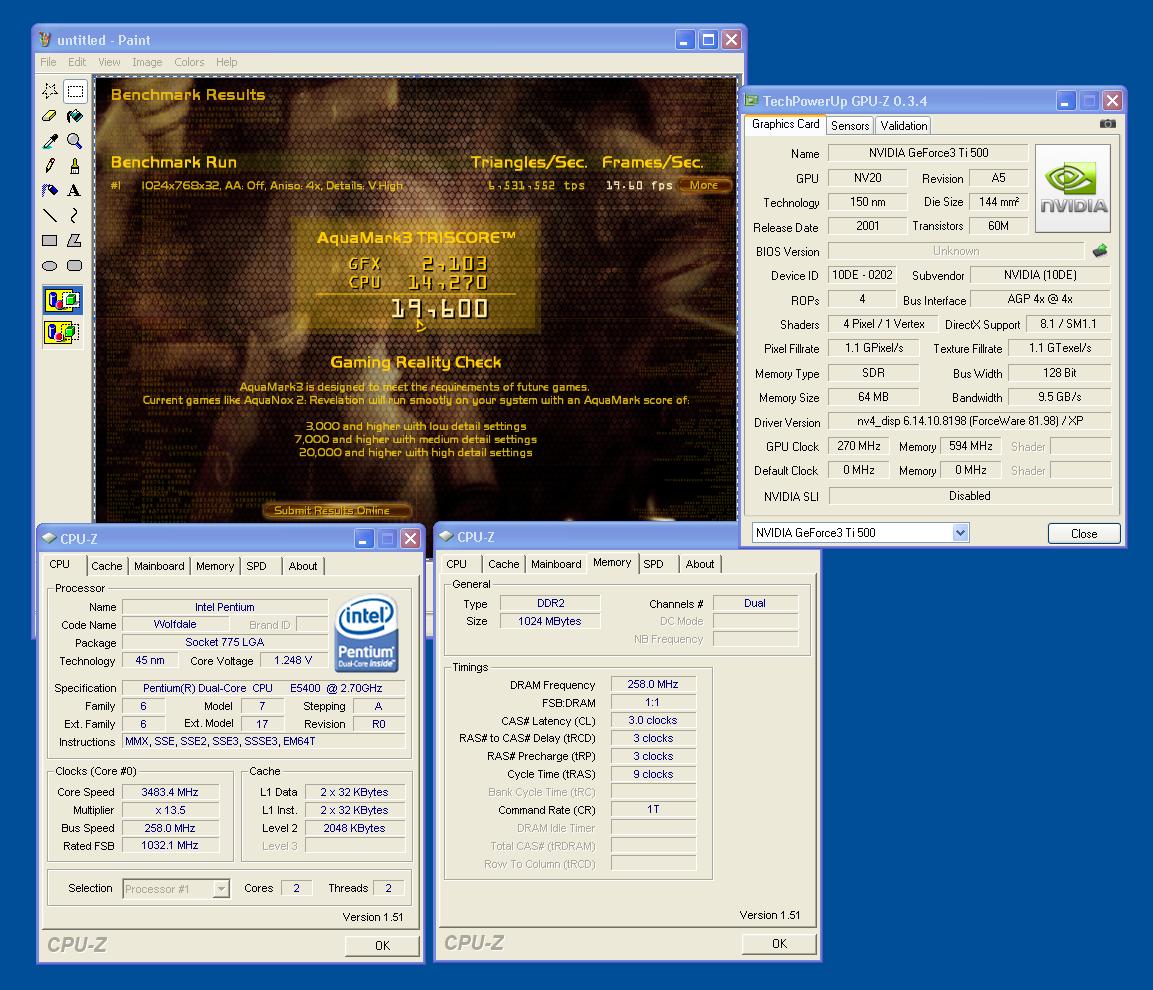The height and width of the screenshot is (990, 1153).
Task: Pick the Eraser tool in Paint
Action: pyautogui.click(x=50, y=115)
